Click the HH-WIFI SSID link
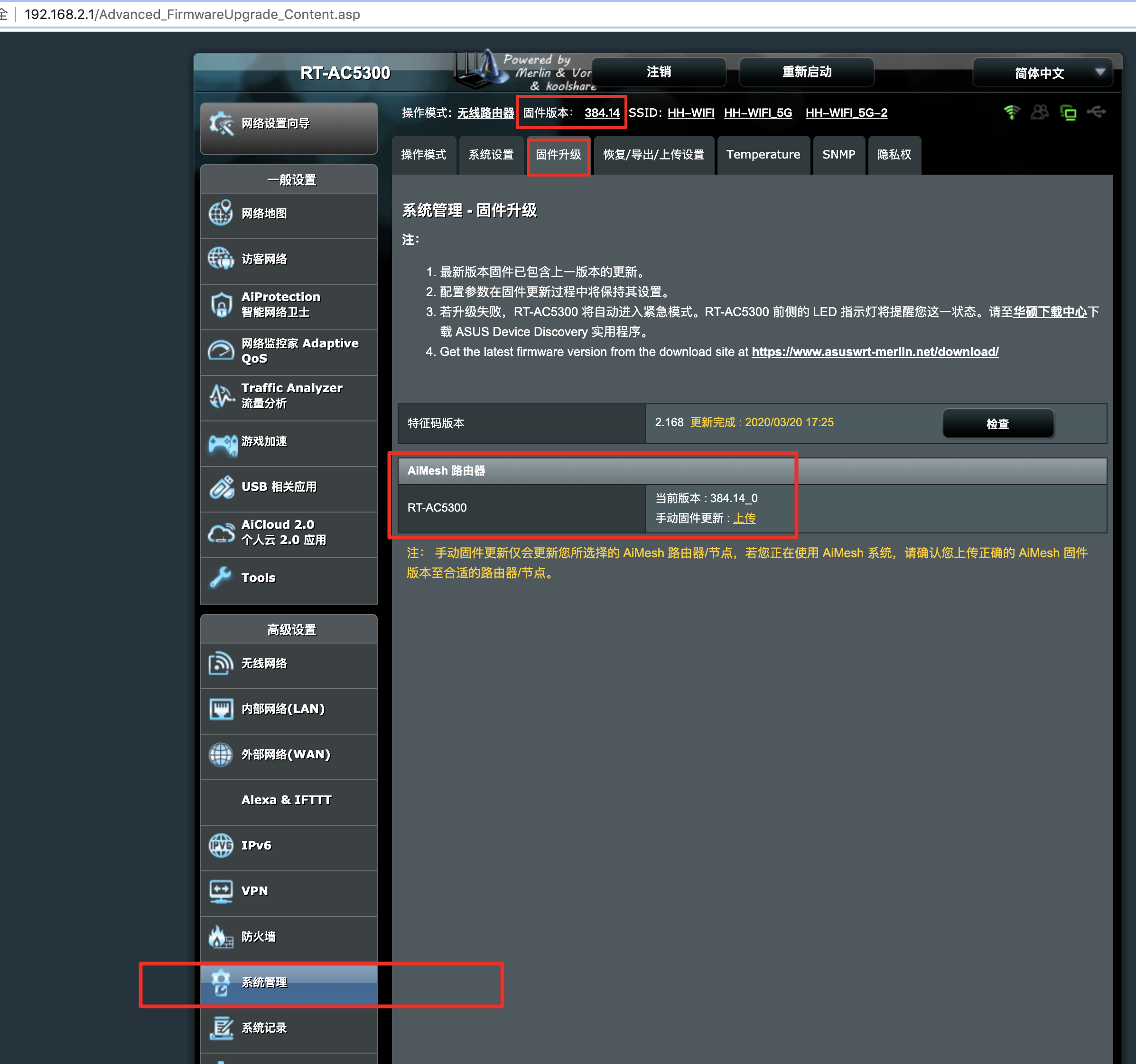 (x=691, y=113)
